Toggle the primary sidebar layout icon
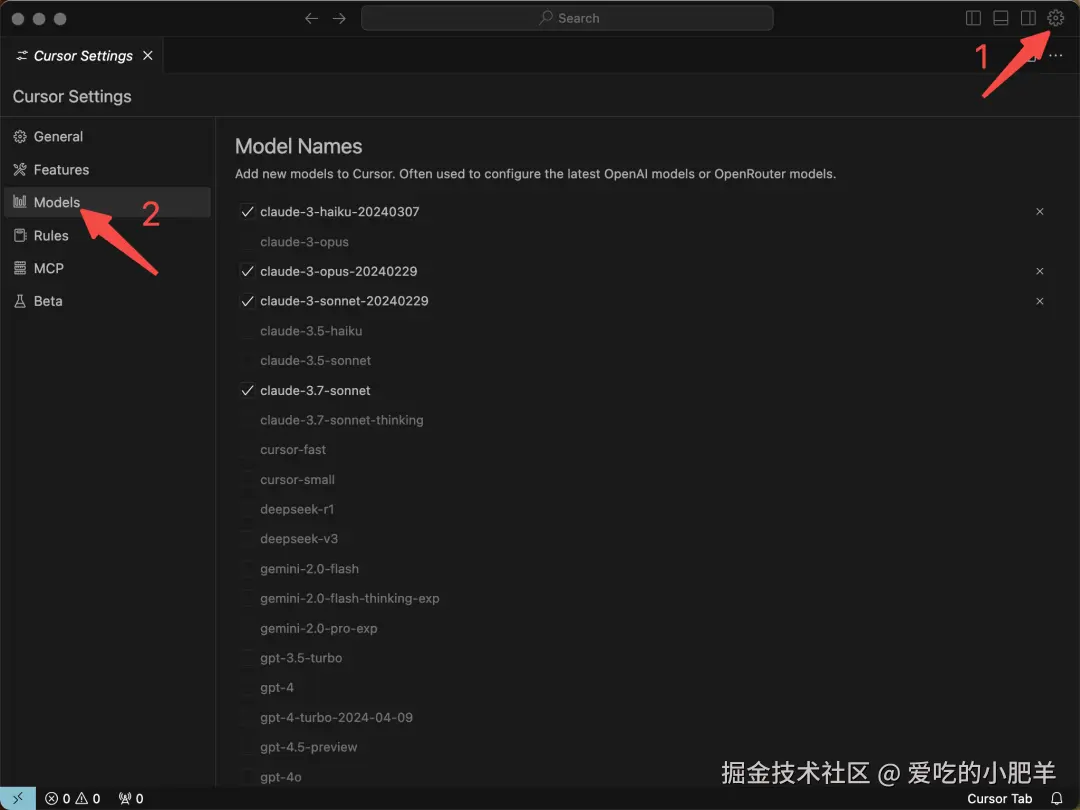1080x810 pixels. (973, 18)
